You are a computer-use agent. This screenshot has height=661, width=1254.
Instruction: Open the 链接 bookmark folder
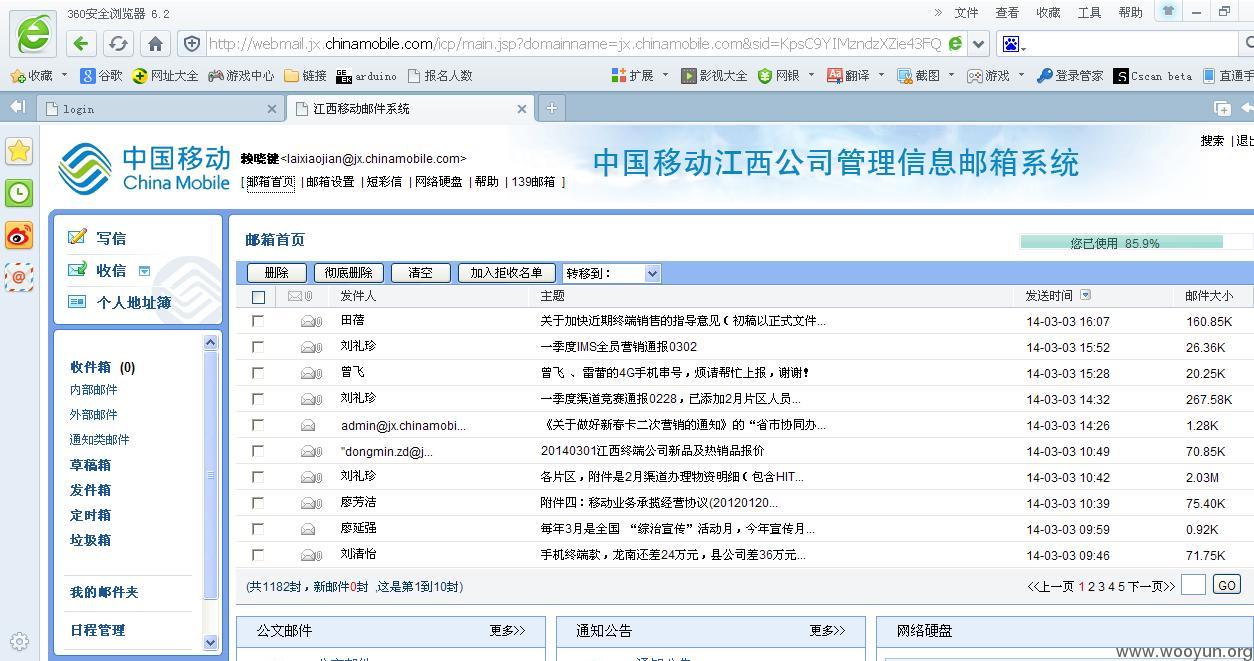[x=306, y=75]
